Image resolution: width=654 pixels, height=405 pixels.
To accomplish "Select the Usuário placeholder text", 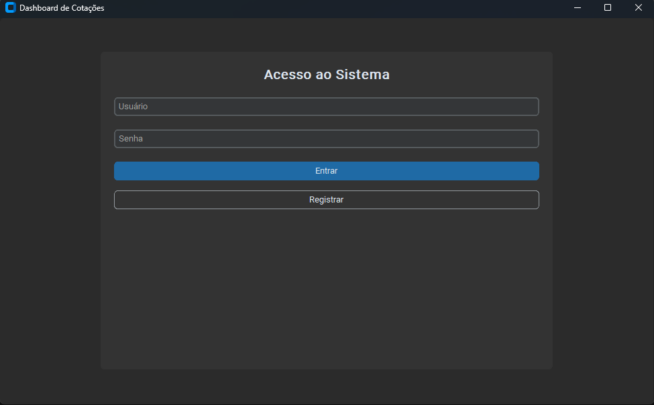I will click(133, 106).
